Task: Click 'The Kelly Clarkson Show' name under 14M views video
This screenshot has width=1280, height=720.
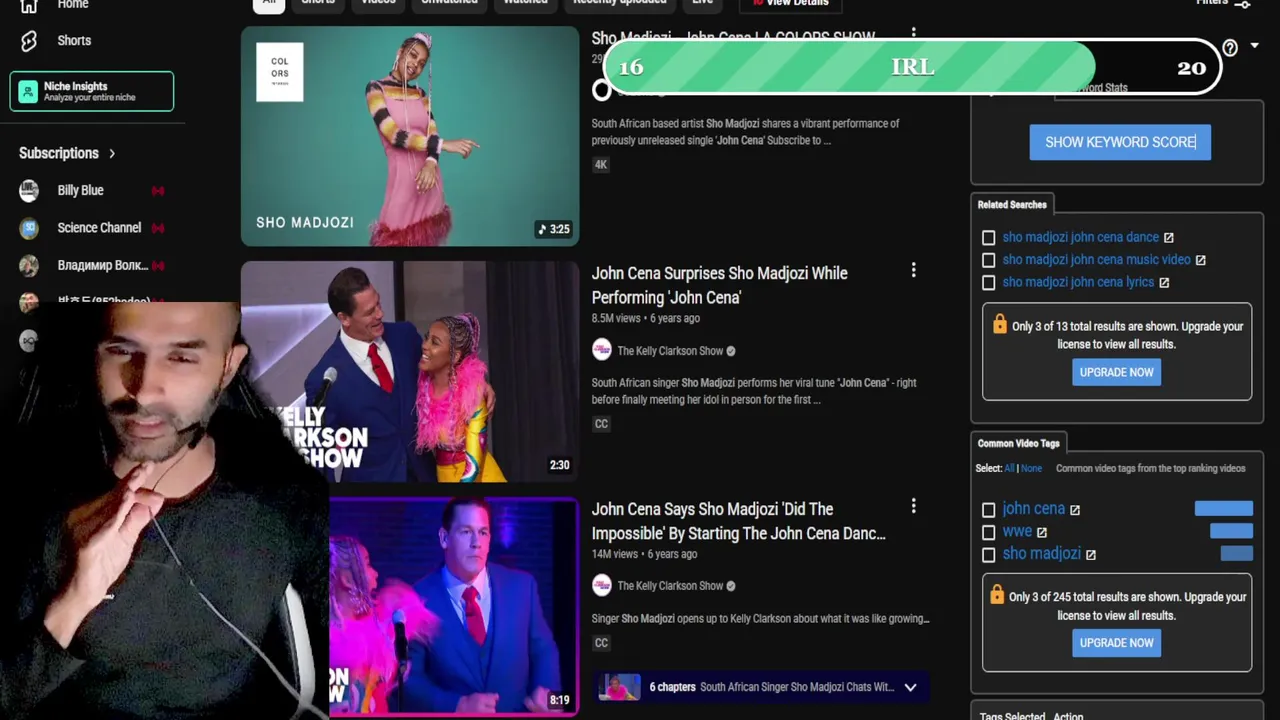Action: (x=670, y=586)
